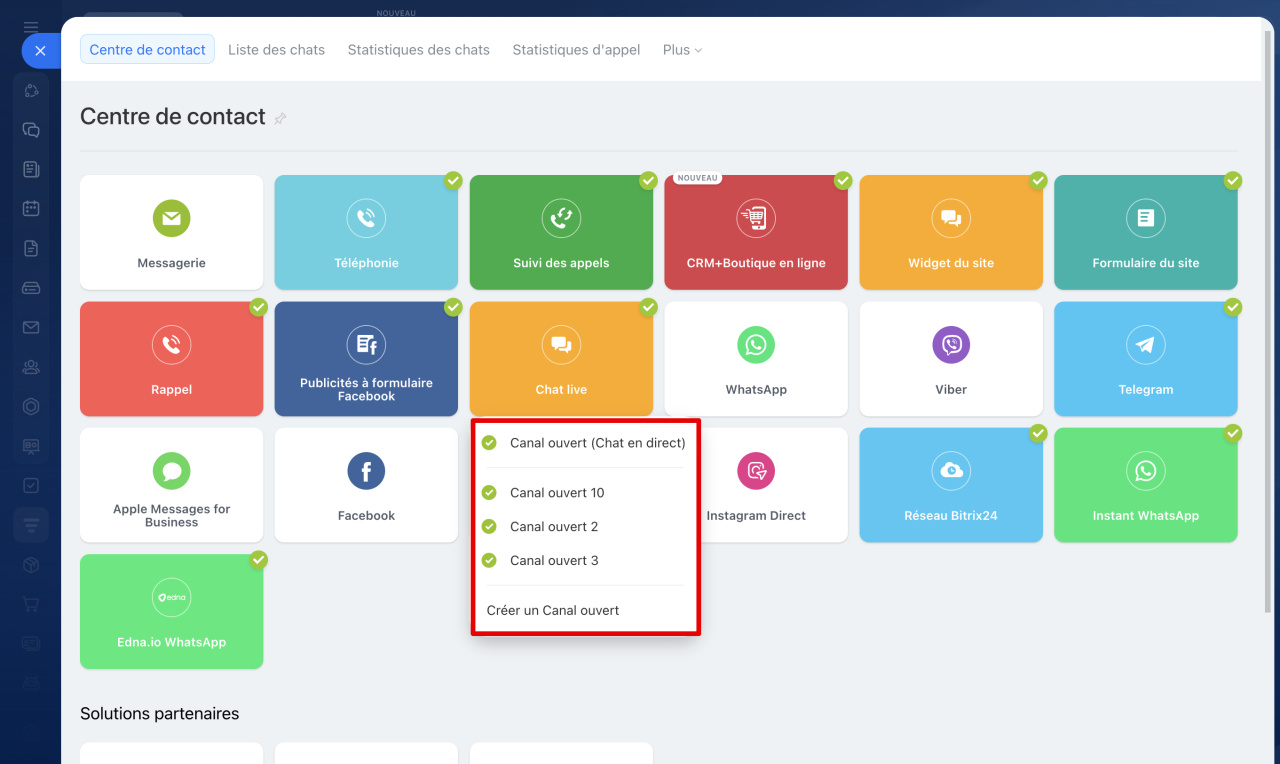This screenshot has width=1280, height=764.
Task: Open the calendar icon in the sidebar
Action: click(x=31, y=209)
